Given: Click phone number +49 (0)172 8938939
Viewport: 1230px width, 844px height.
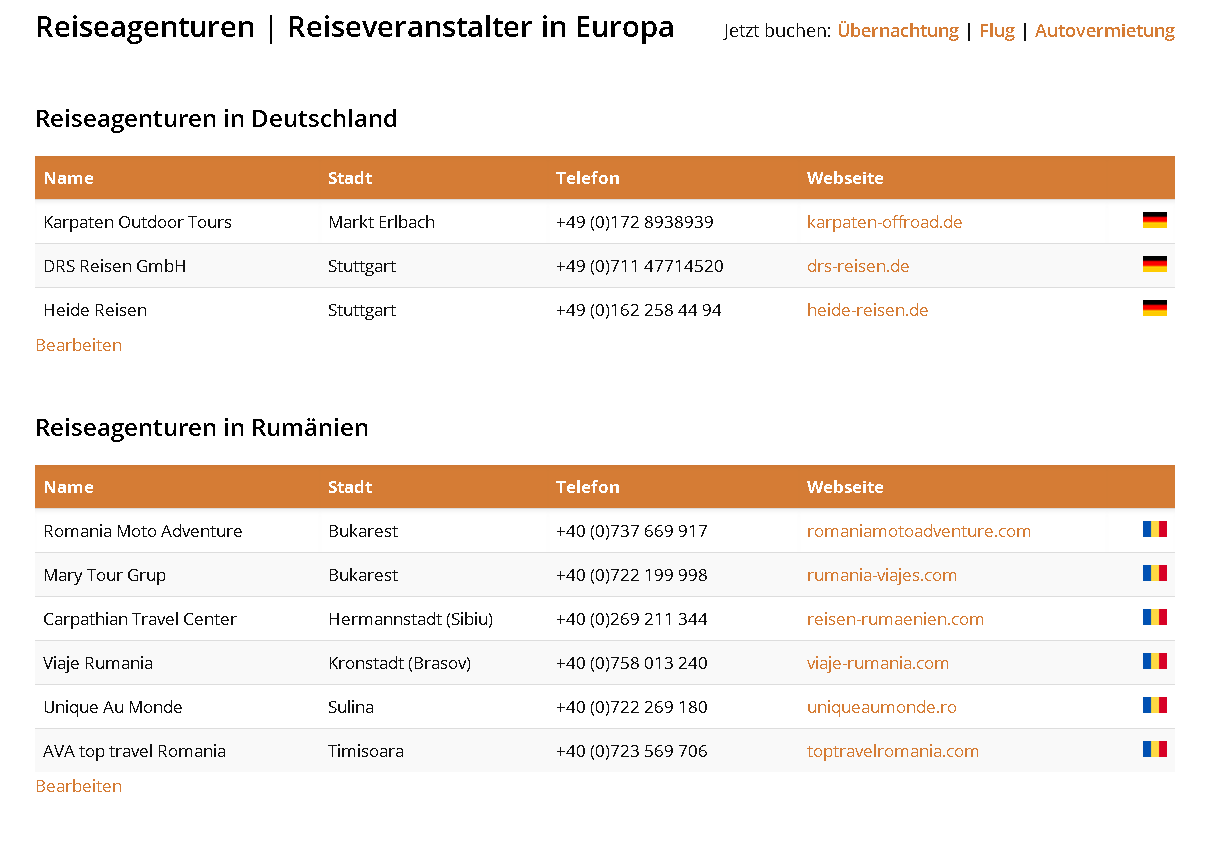Looking at the screenshot, I should pos(635,222).
